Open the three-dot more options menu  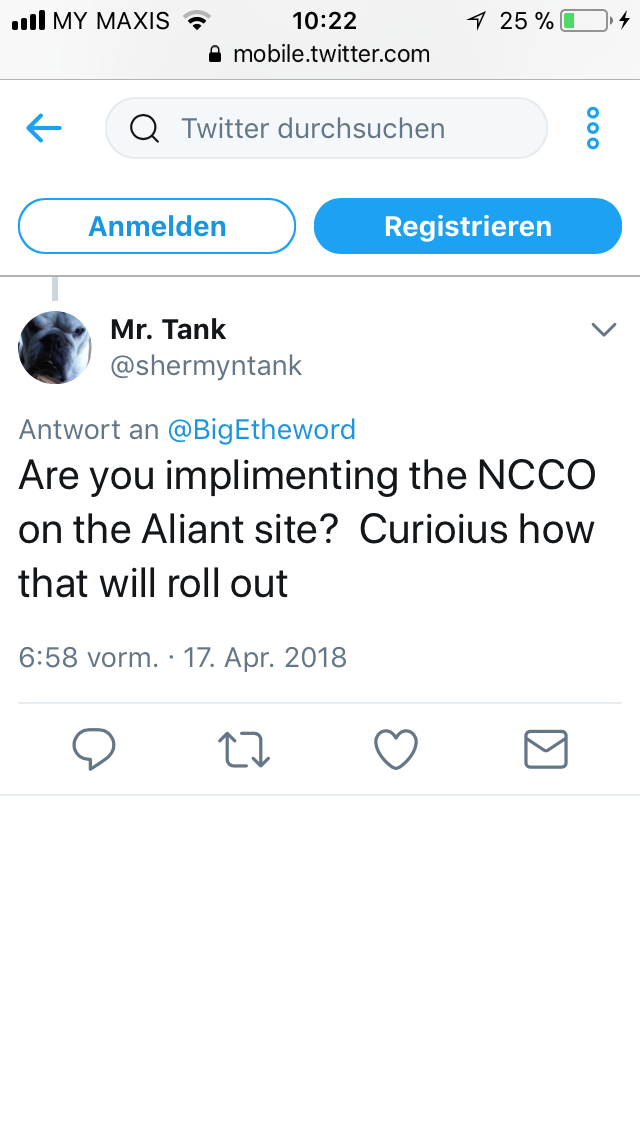pos(592,128)
